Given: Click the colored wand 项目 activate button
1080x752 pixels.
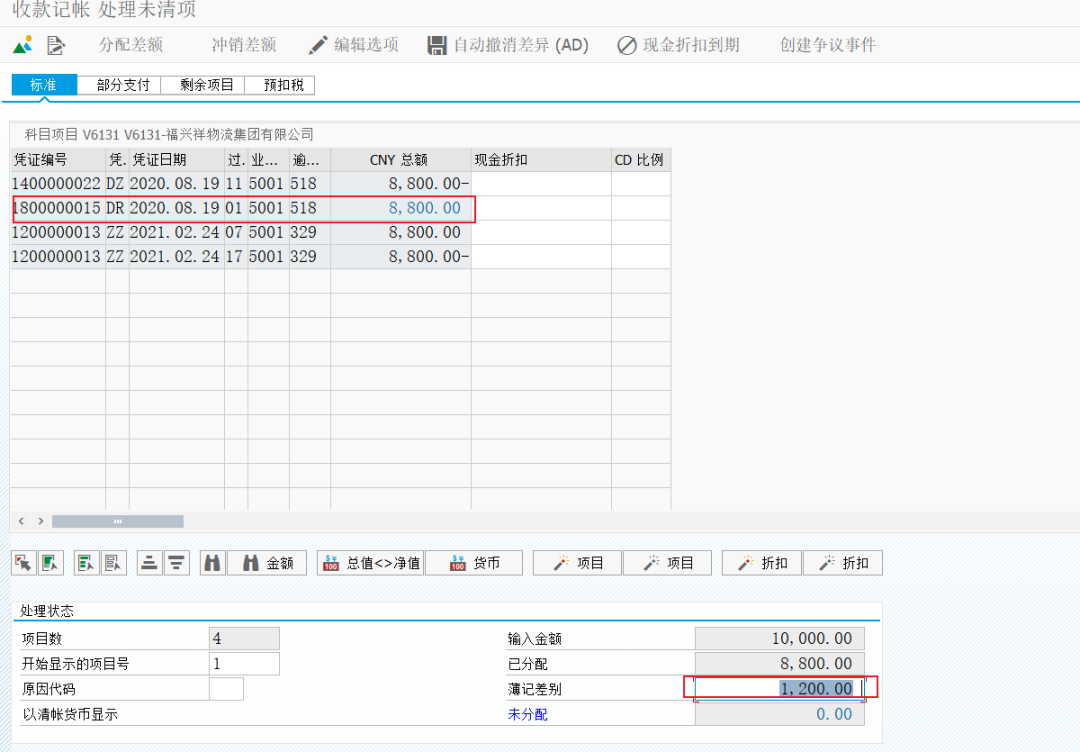Looking at the screenshot, I should pos(577,563).
